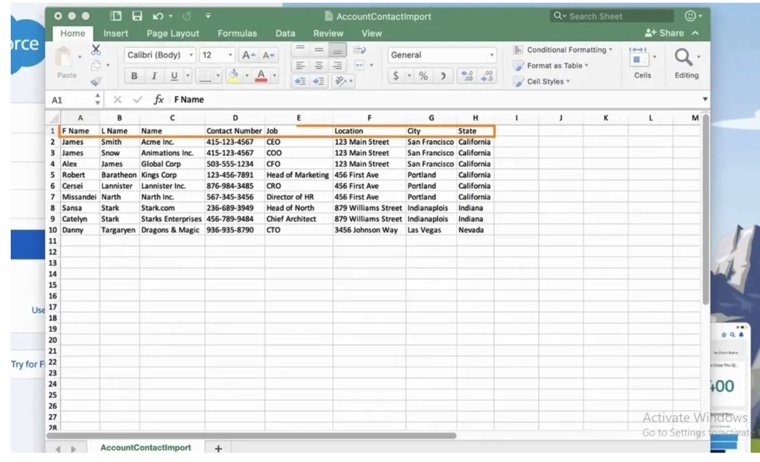Click the Redo icon in title bar
The width and height of the screenshot is (760, 462).
click(x=187, y=16)
